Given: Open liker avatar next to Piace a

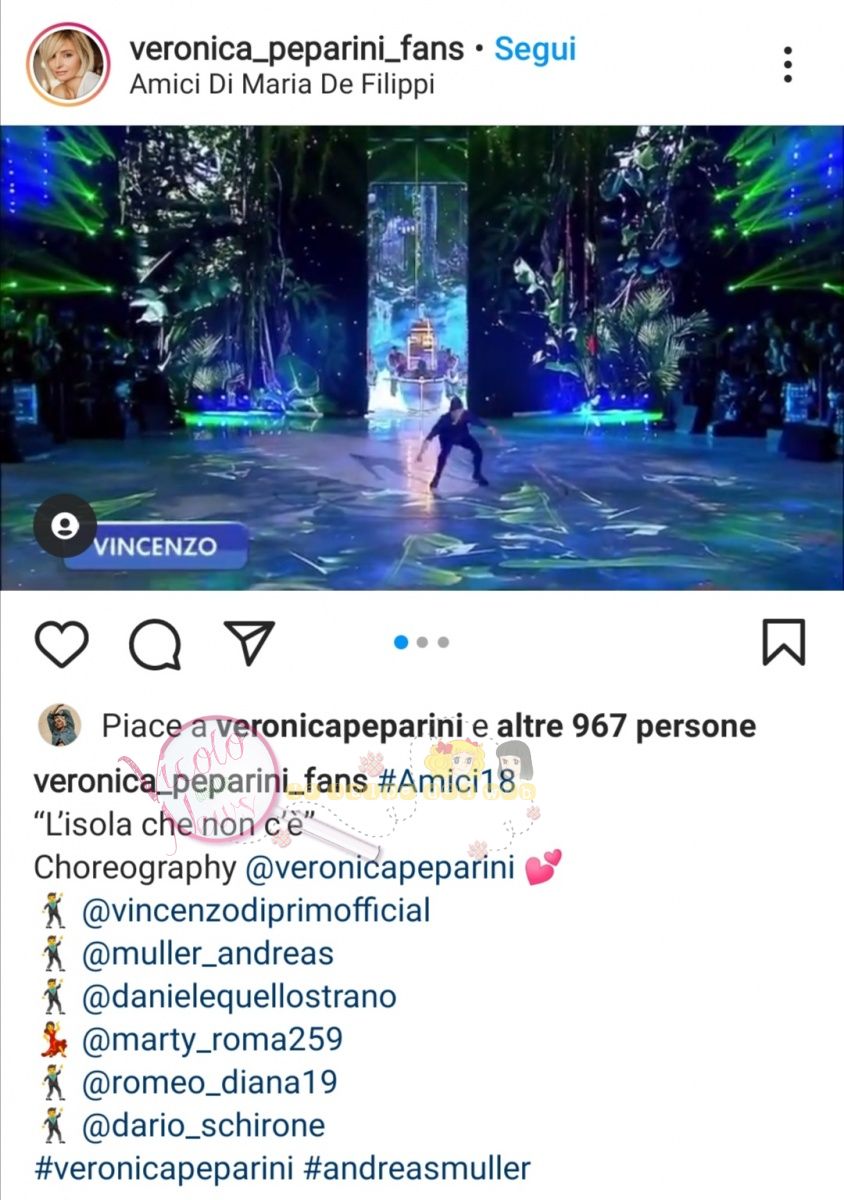Looking at the screenshot, I should 59,725.
